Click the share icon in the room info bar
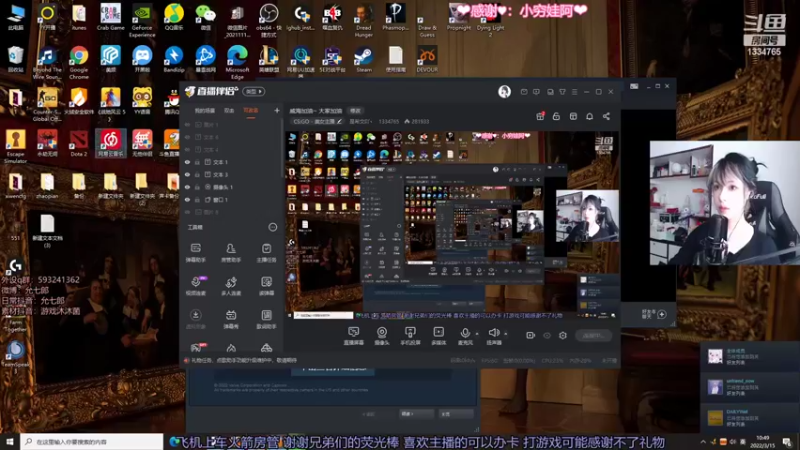 [606, 116]
